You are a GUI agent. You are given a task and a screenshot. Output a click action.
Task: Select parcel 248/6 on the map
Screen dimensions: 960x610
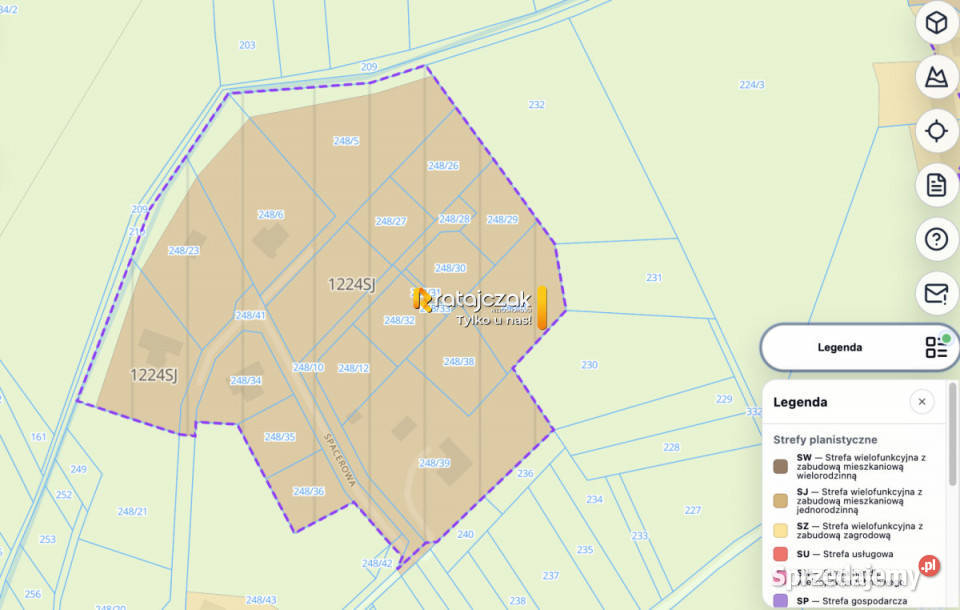coord(271,214)
